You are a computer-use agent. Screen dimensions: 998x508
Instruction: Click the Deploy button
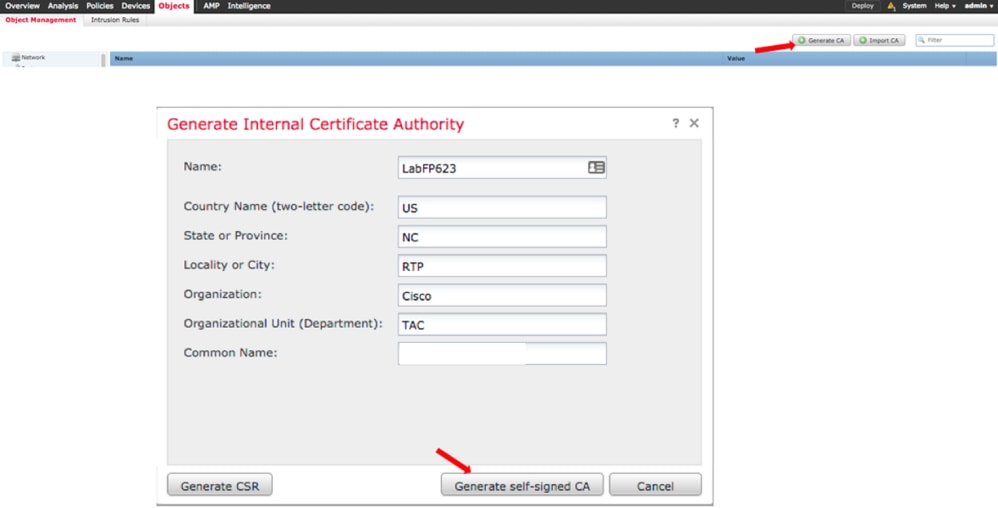coord(862,6)
